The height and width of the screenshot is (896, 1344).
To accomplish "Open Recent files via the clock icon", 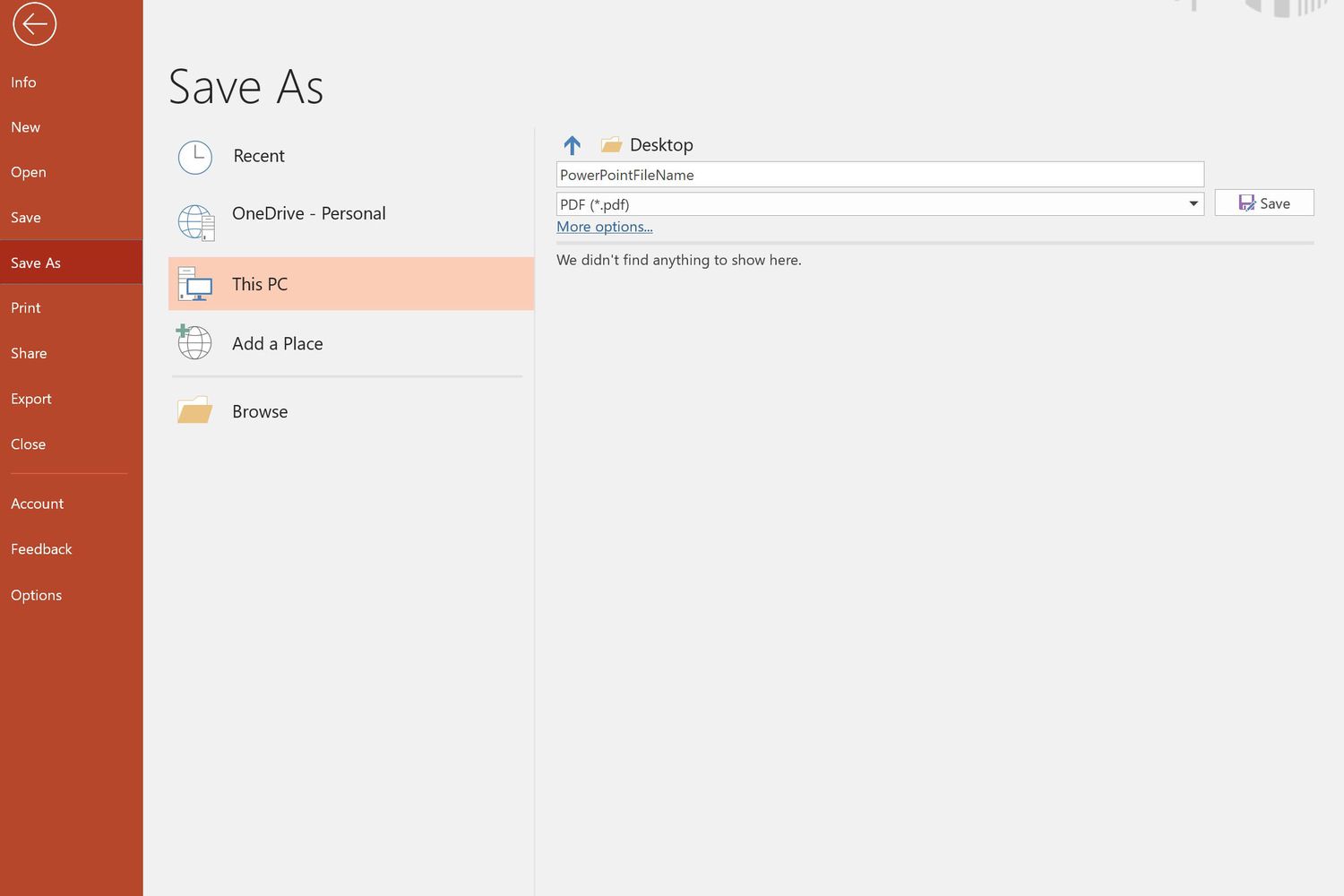I will click(x=195, y=157).
